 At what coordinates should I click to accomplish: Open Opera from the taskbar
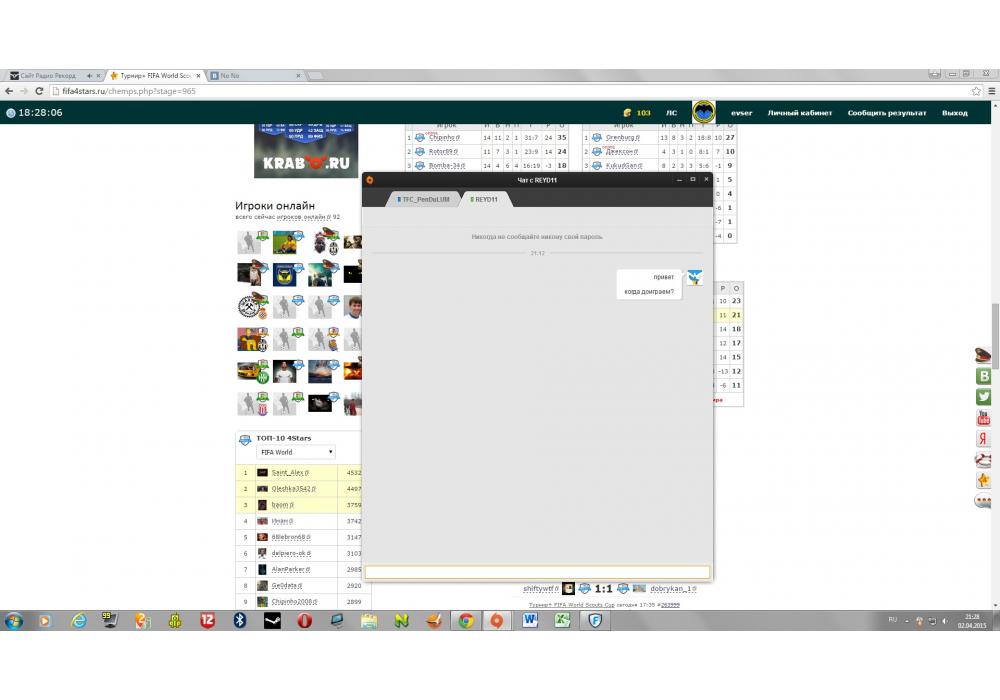(305, 620)
